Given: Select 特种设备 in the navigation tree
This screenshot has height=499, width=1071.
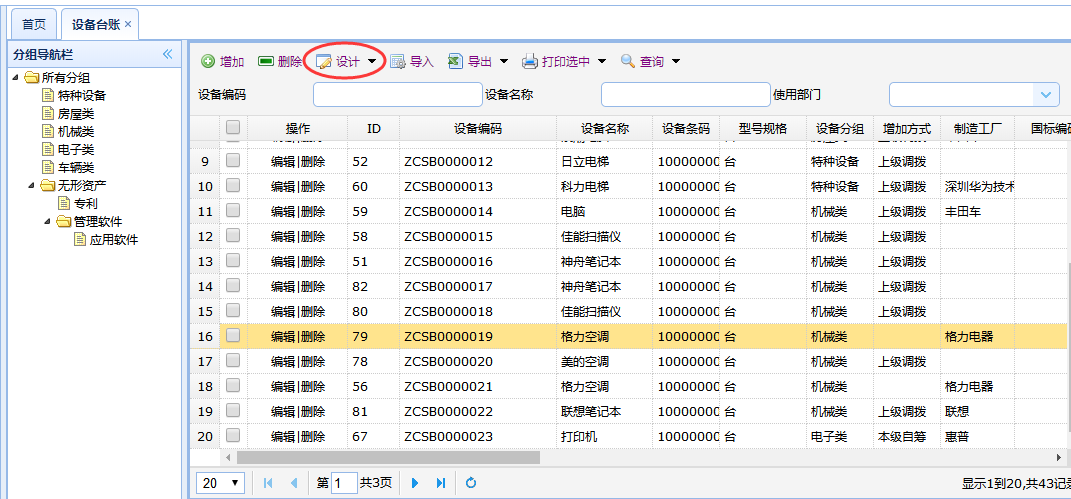Looking at the screenshot, I should [81, 95].
